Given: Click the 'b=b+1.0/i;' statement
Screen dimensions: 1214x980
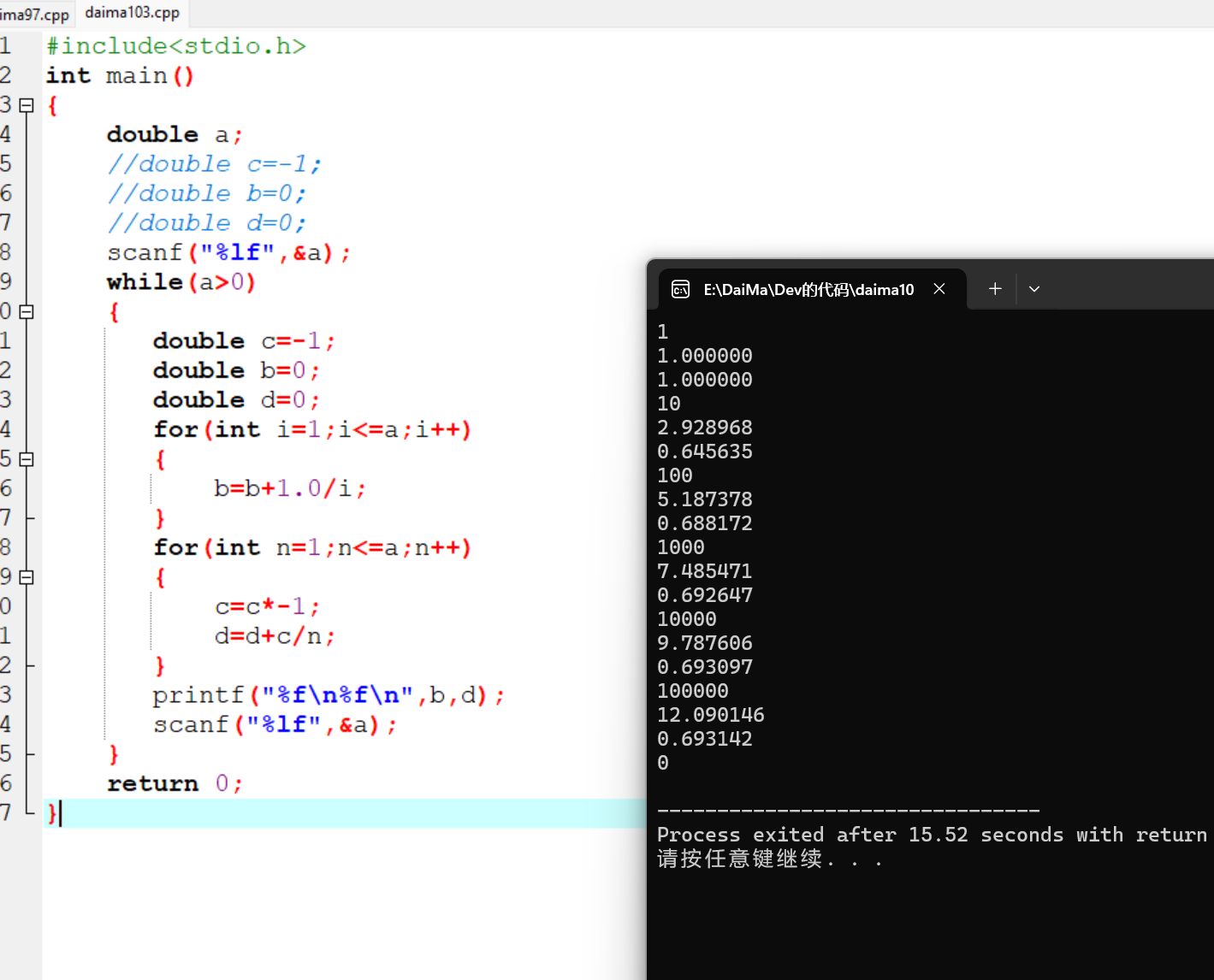Looking at the screenshot, I should pos(290,489).
